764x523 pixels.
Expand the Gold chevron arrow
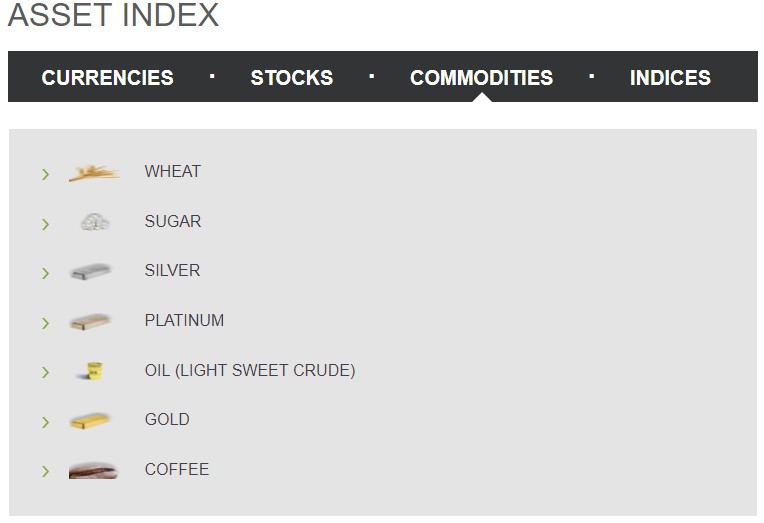(x=45, y=422)
